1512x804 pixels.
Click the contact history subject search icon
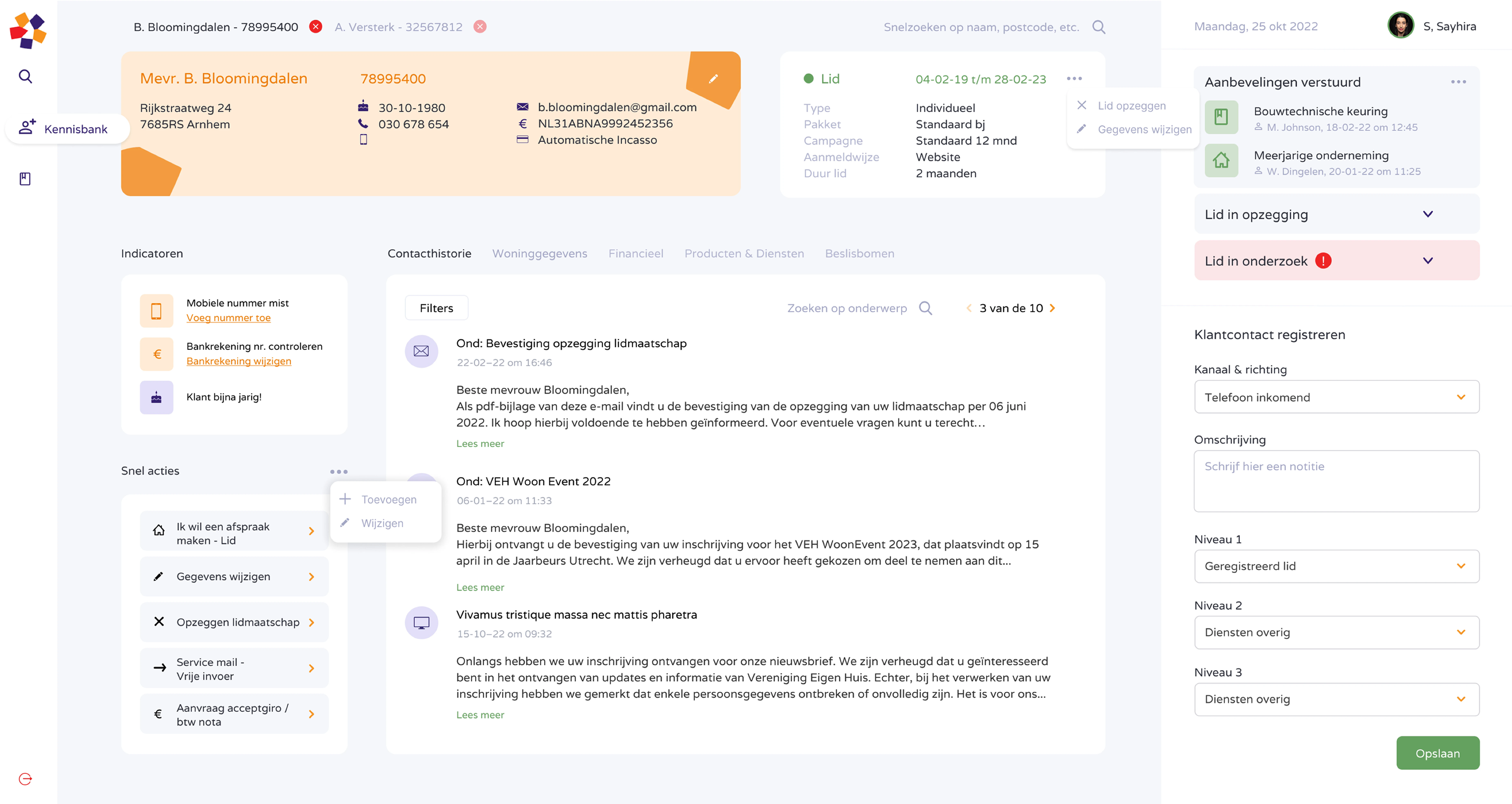click(x=925, y=308)
